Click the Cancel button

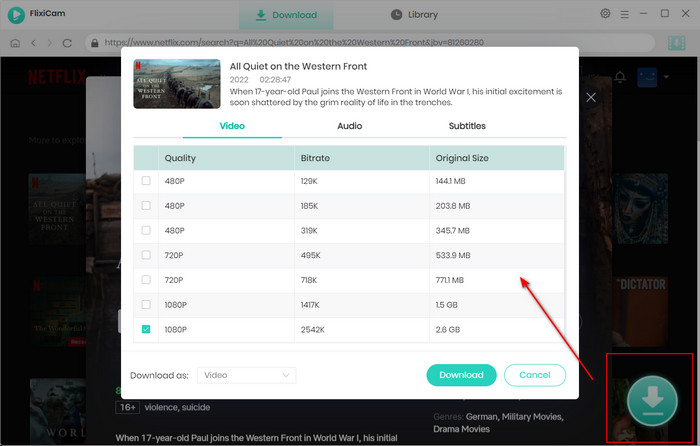coord(535,375)
